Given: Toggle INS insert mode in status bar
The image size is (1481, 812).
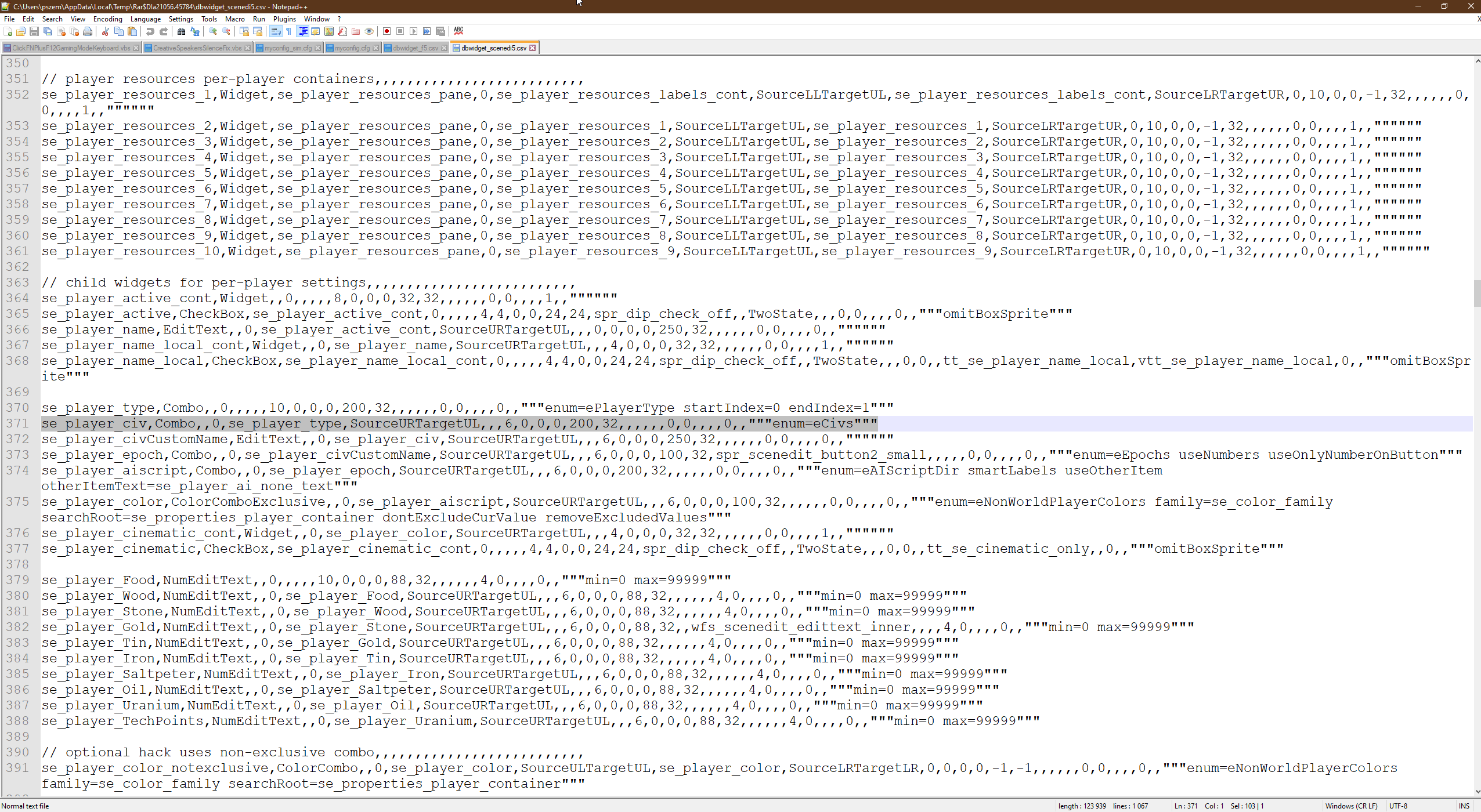Looking at the screenshot, I should tap(1464, 806).
